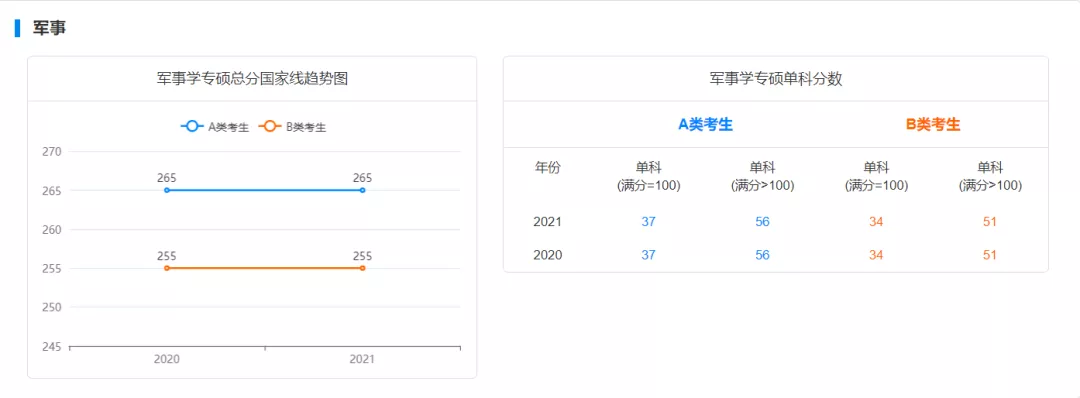
Task: Click the orange B类考生 trend line
Action: [x=264, y=268]
